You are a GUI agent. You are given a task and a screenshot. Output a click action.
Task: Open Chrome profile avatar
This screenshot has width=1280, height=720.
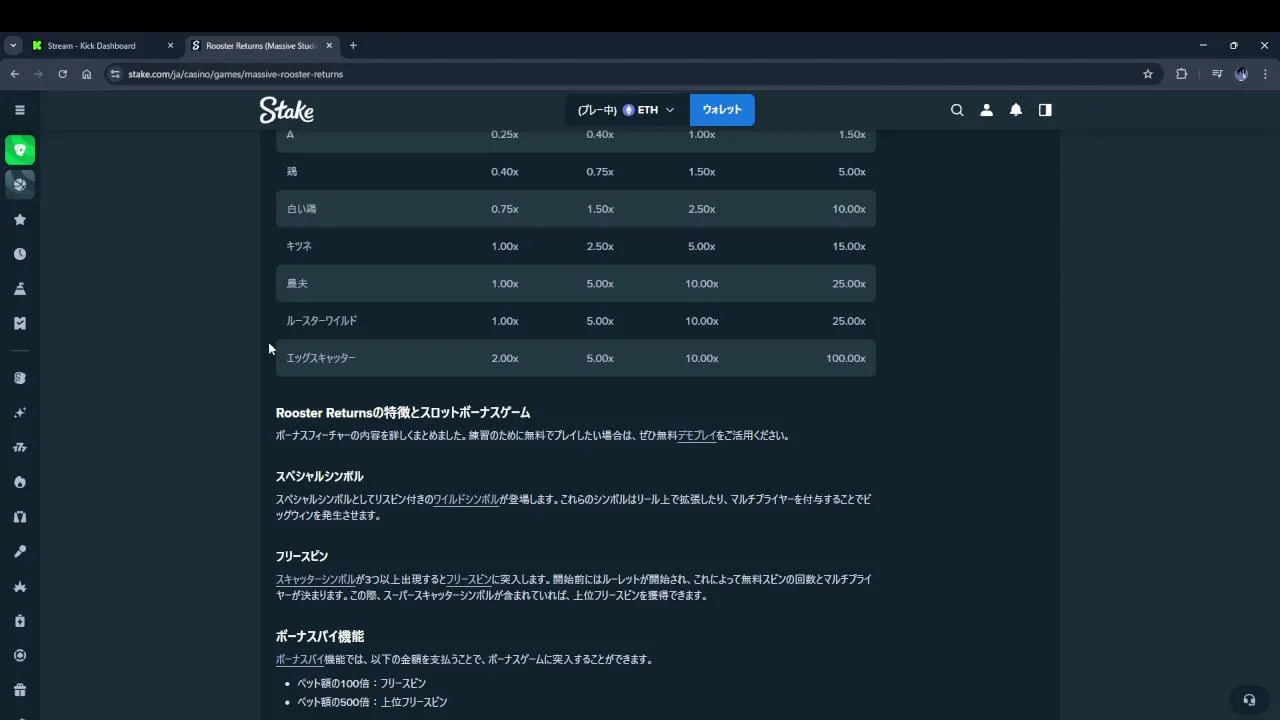coord(1241,74)
